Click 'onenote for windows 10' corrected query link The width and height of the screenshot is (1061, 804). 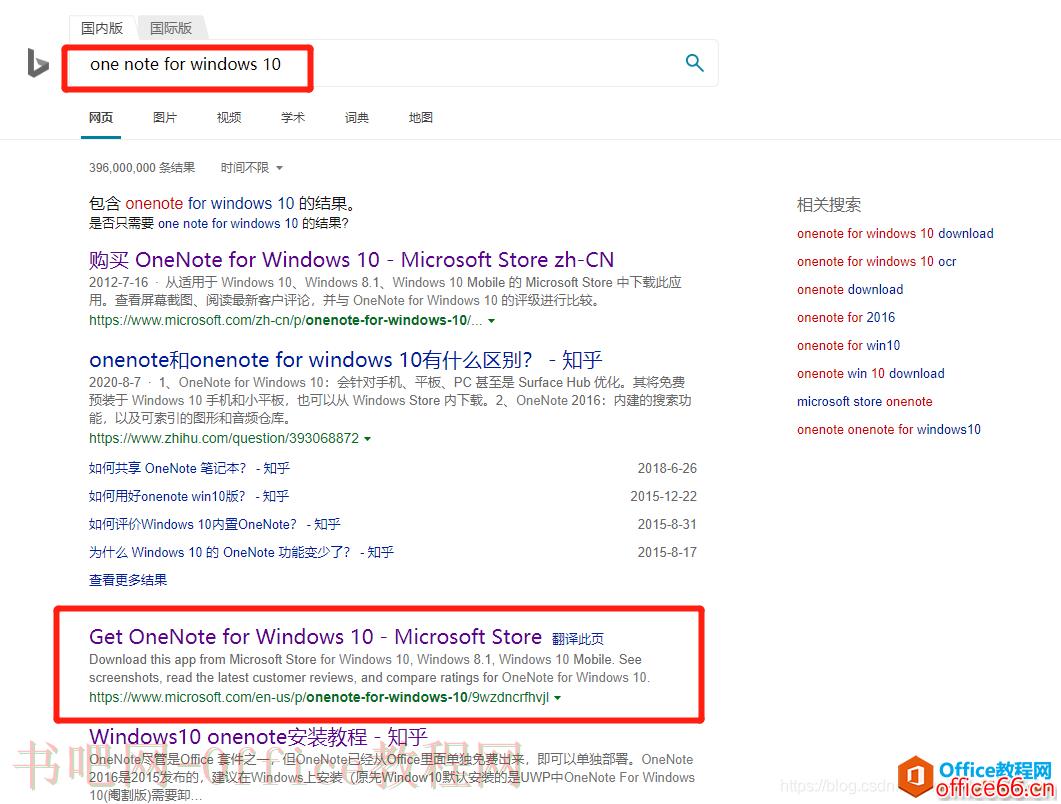tap(210, 203)
